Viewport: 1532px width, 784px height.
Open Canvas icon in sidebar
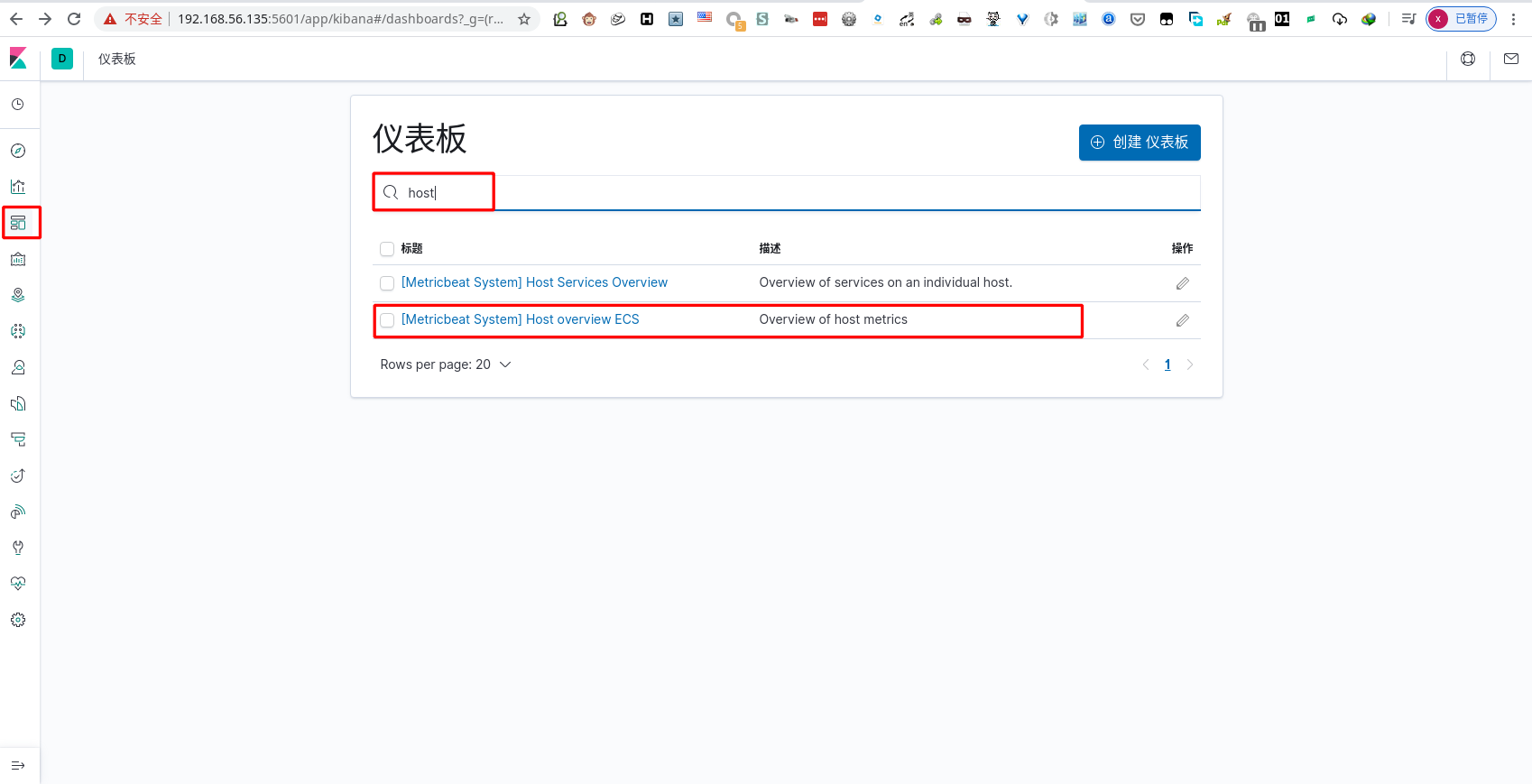[18, 259]
